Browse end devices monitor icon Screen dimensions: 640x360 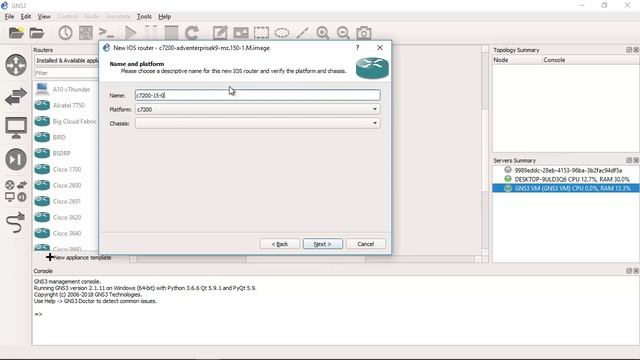(16, 128)
